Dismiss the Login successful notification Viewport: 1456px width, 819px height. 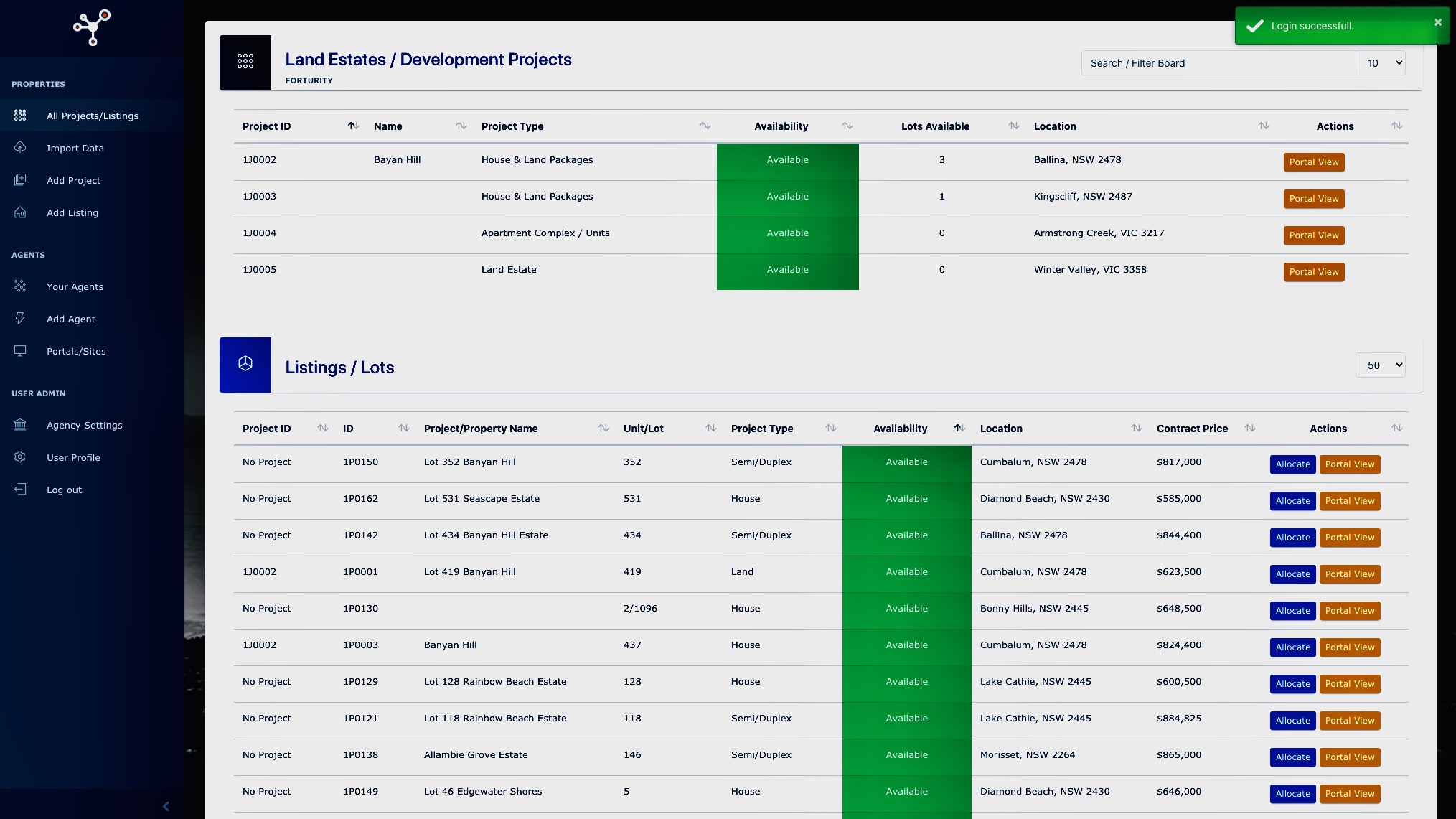1438,22
